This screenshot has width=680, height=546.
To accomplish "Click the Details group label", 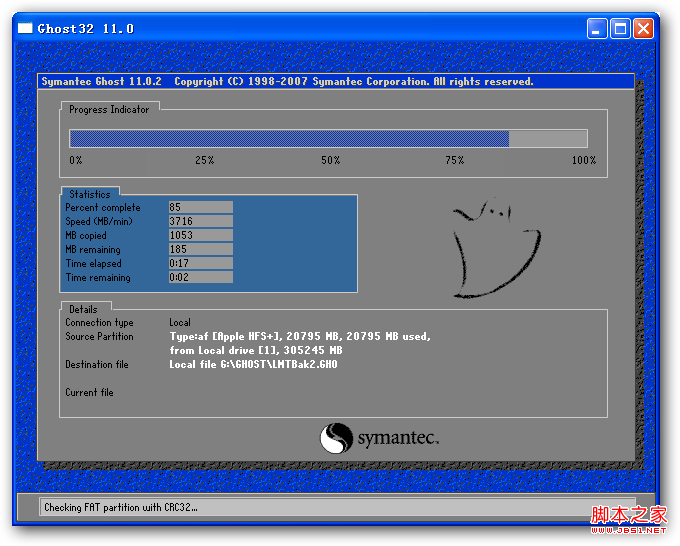I will (x=83, y=309).
